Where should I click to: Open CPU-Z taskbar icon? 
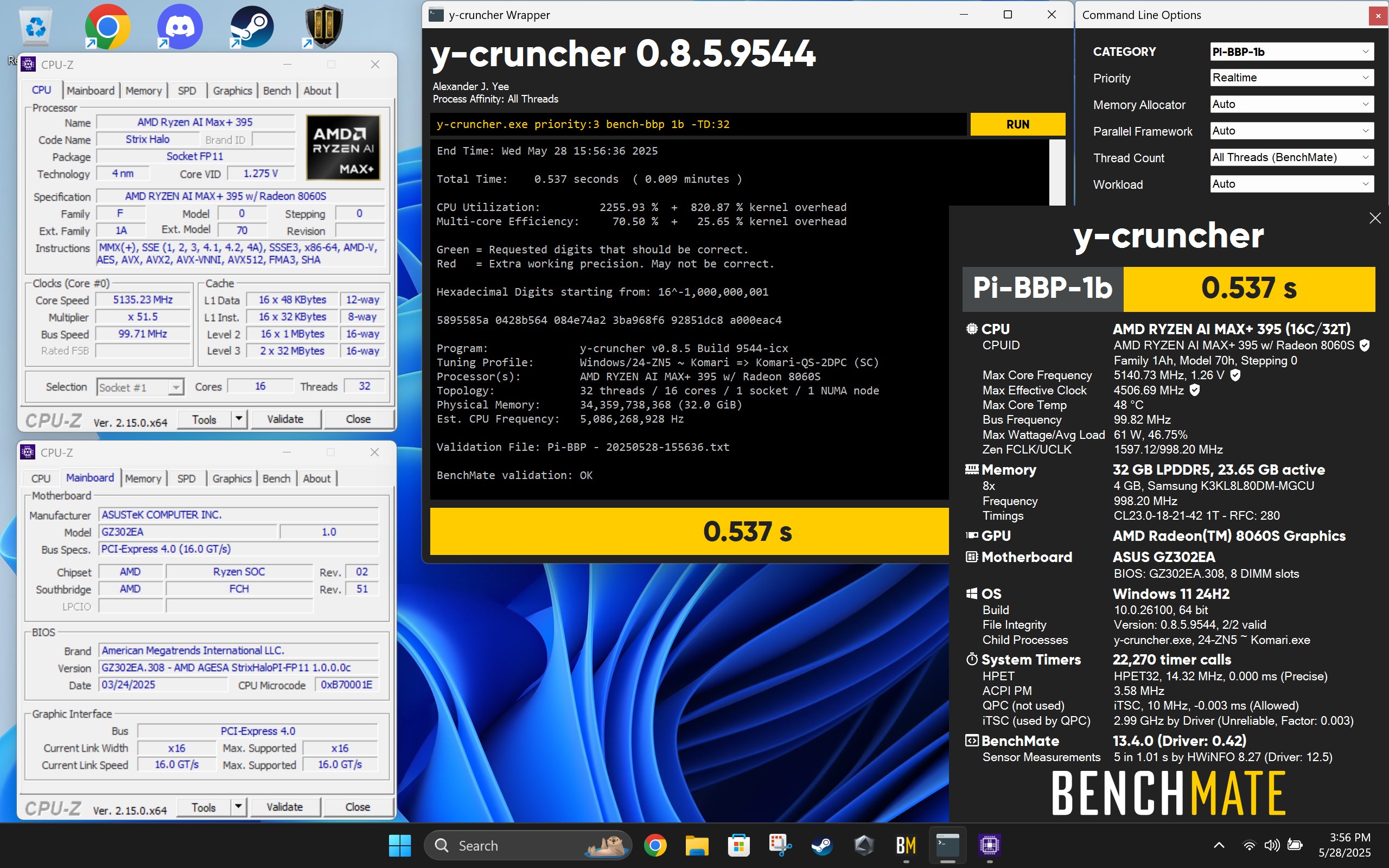990,845
